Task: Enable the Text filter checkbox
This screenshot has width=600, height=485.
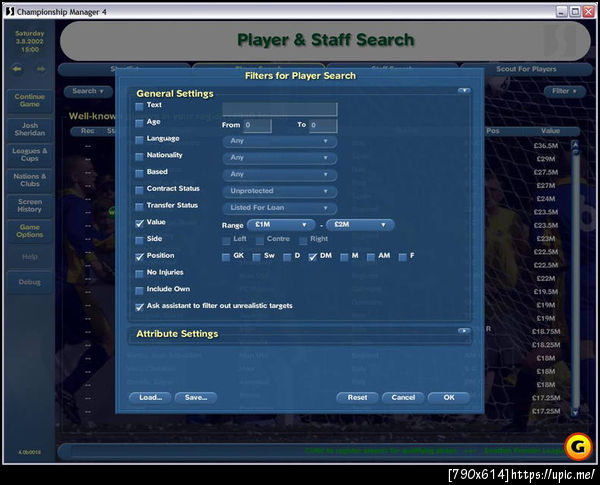Action: click(x=139, y=106)
